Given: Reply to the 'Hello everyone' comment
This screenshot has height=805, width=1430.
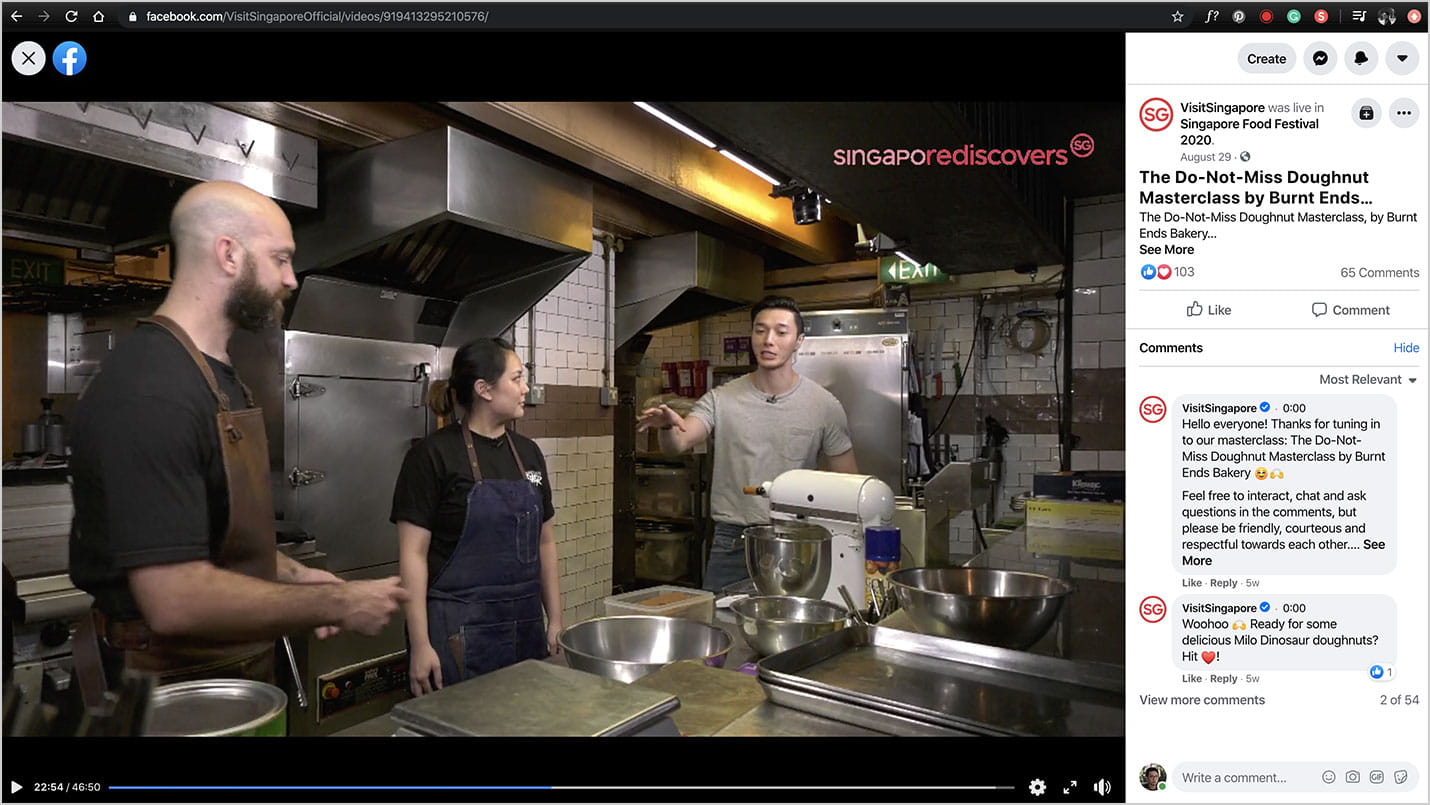Looking at the screenshot, I should (1223, 583).
